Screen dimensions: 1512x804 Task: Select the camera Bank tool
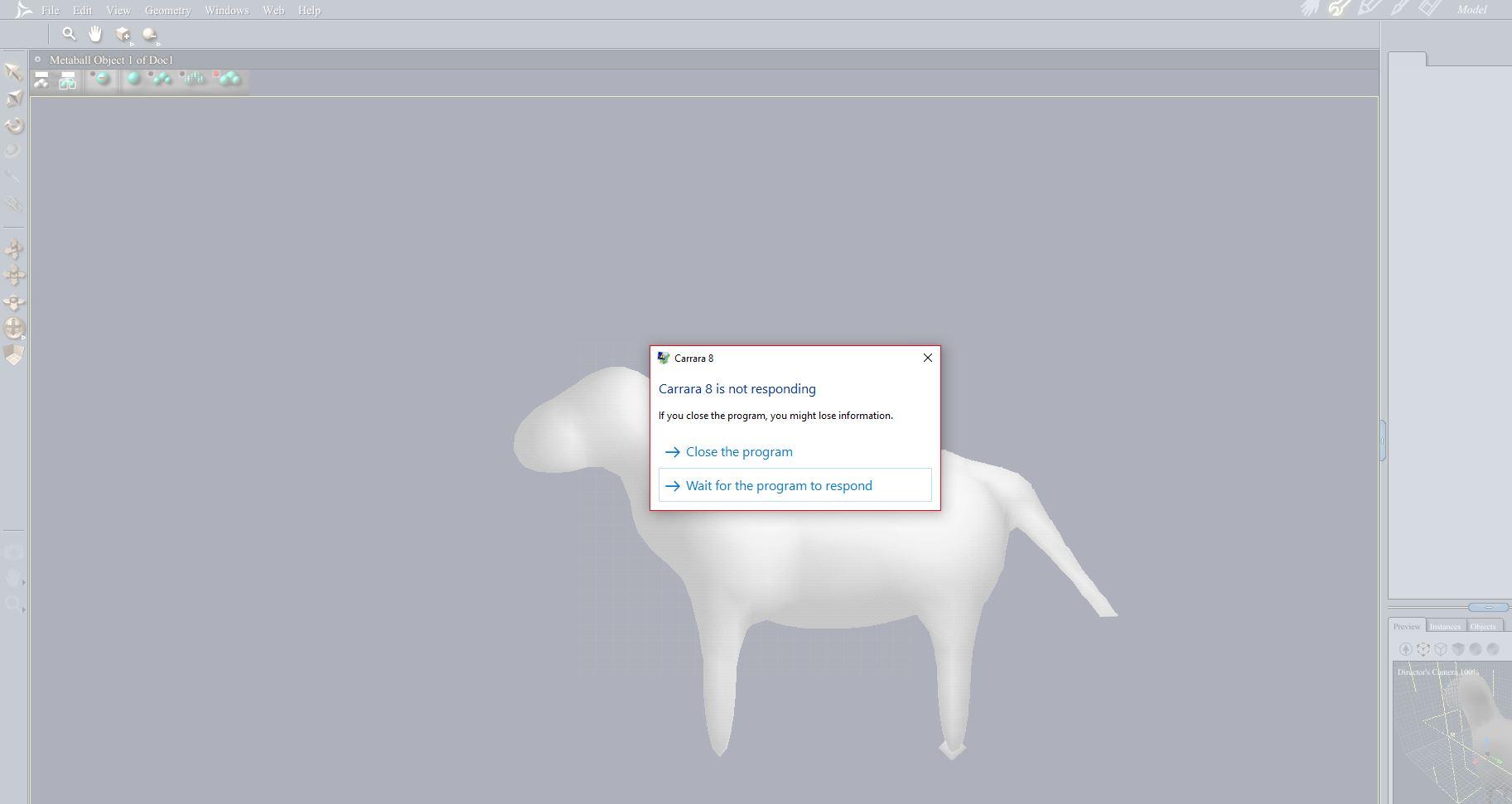13,301
